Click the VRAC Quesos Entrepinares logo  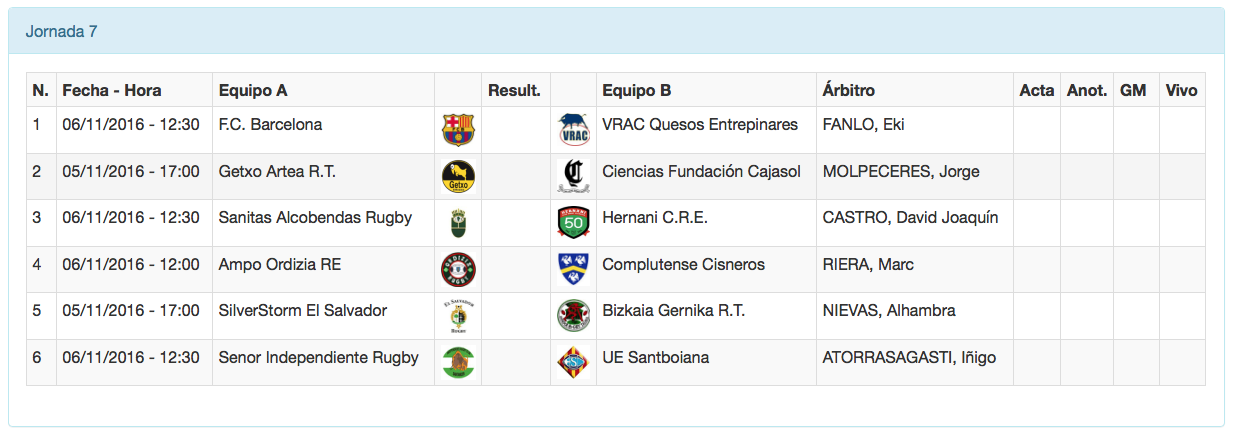click(x=574, y=130)
